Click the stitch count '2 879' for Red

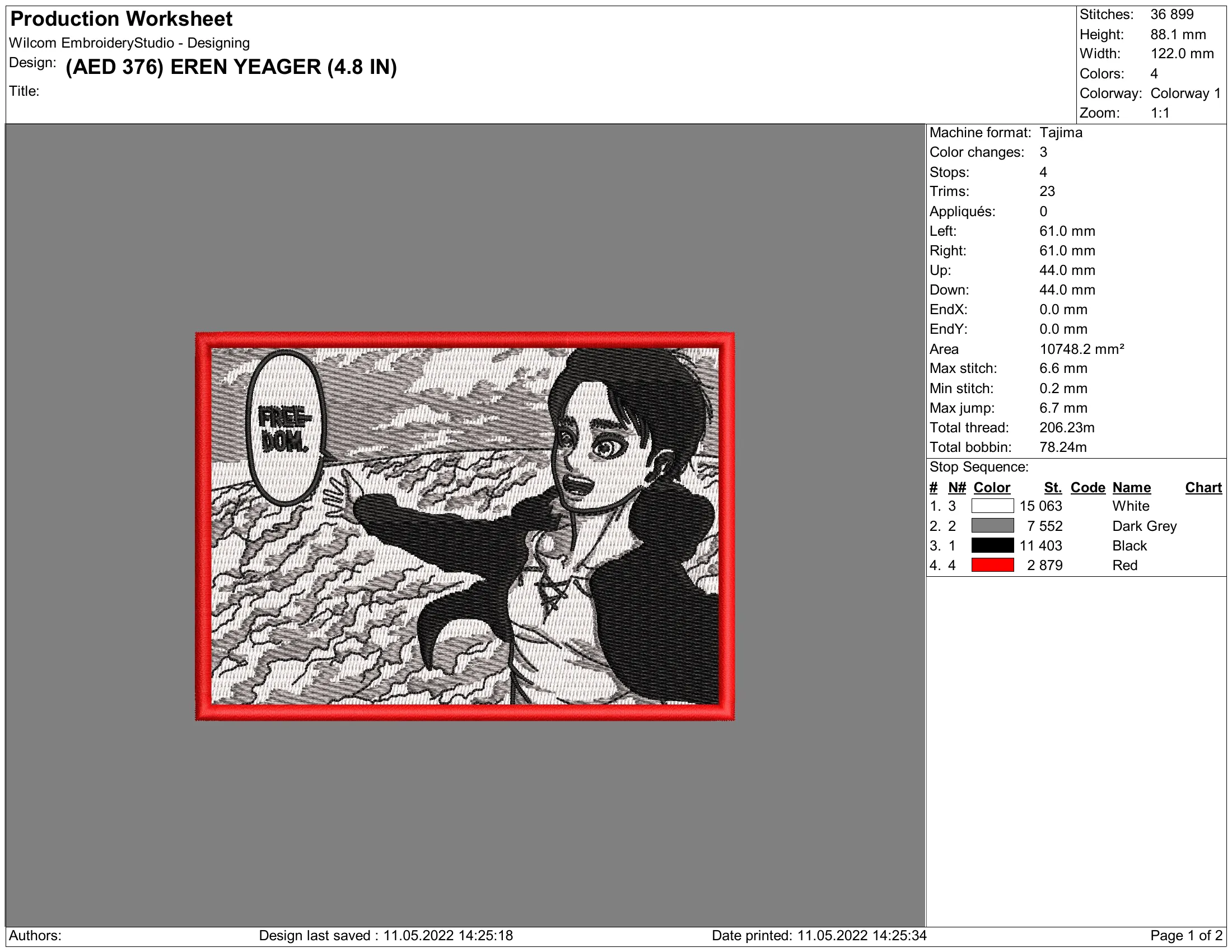pyautogui.click(x=1045, y=565)
